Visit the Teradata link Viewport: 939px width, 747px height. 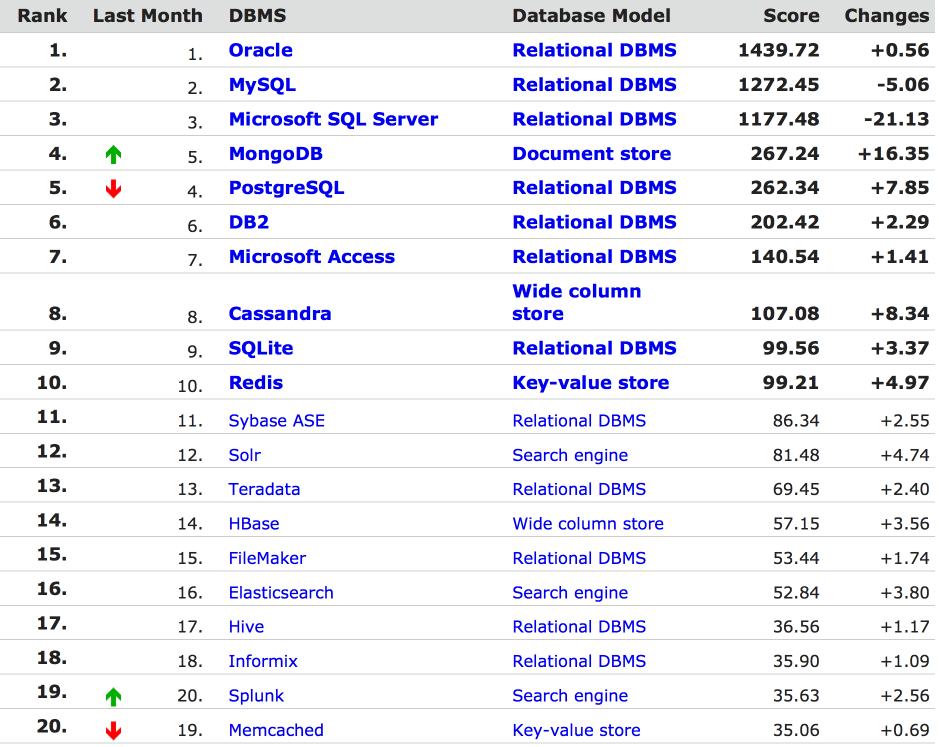coord(264,489)
